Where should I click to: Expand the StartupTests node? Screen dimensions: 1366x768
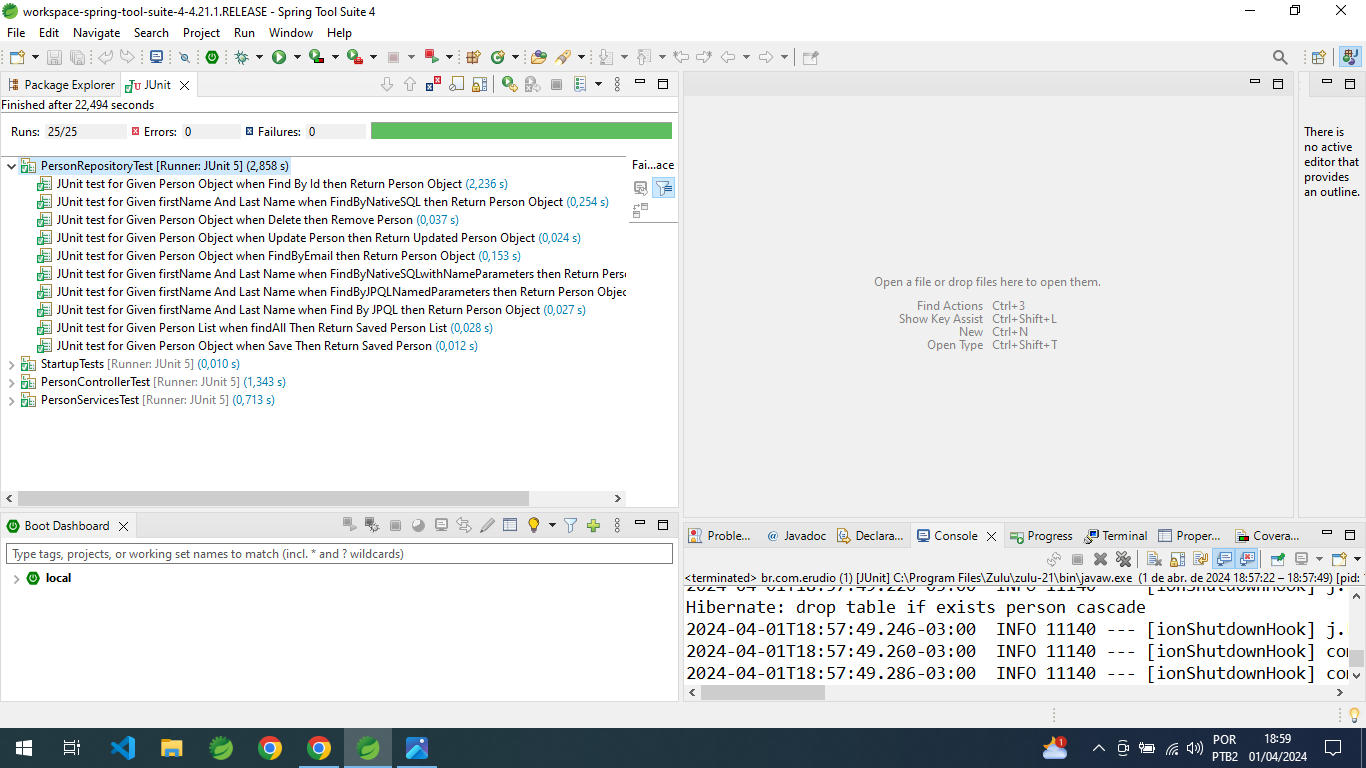11,364
